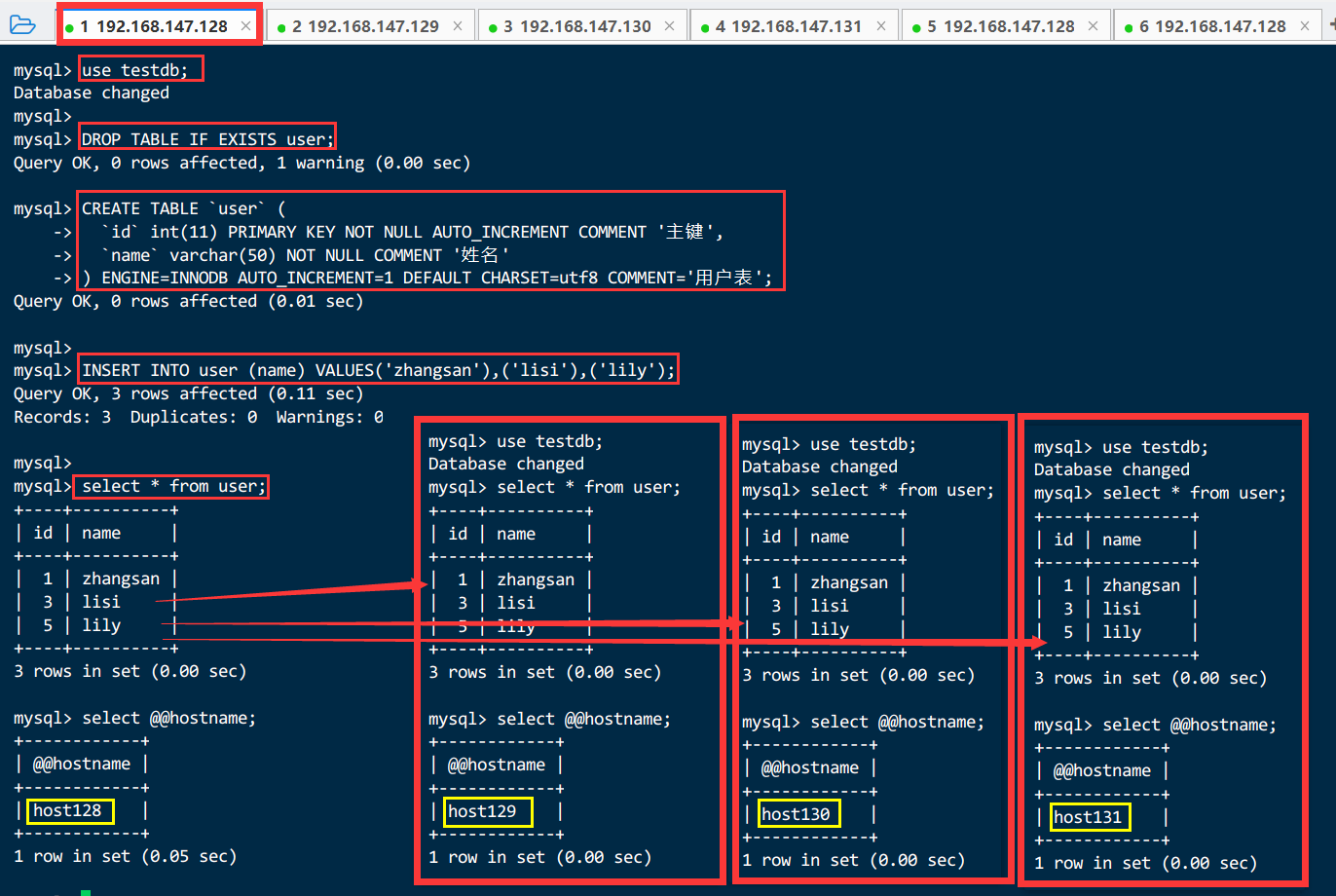Switch to tab 6 192.168.147.128
Viewport: 1336px width, 896px height.
click(x=1219, y=26)
